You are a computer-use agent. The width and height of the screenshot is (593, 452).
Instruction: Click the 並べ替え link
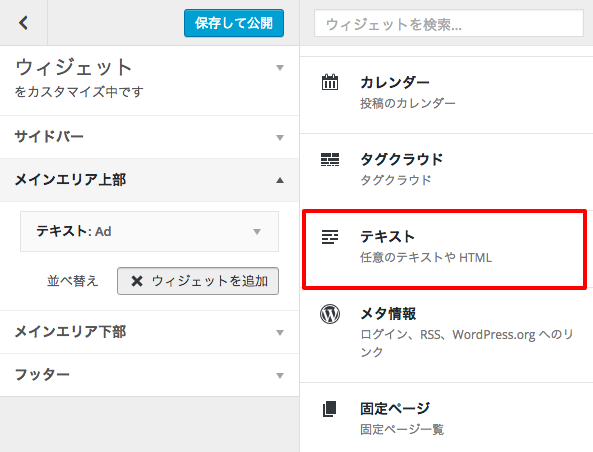tap(73, 281)
